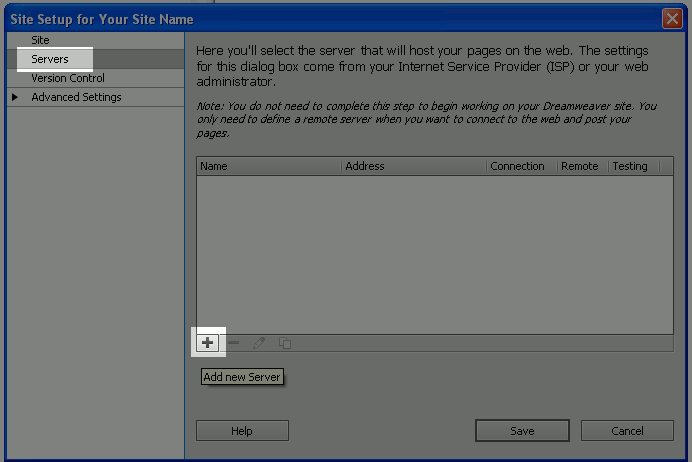The image size is (692, 462).
Task: Click the Edit existing Server pencil icon
Action: click(x=259, y=343)
